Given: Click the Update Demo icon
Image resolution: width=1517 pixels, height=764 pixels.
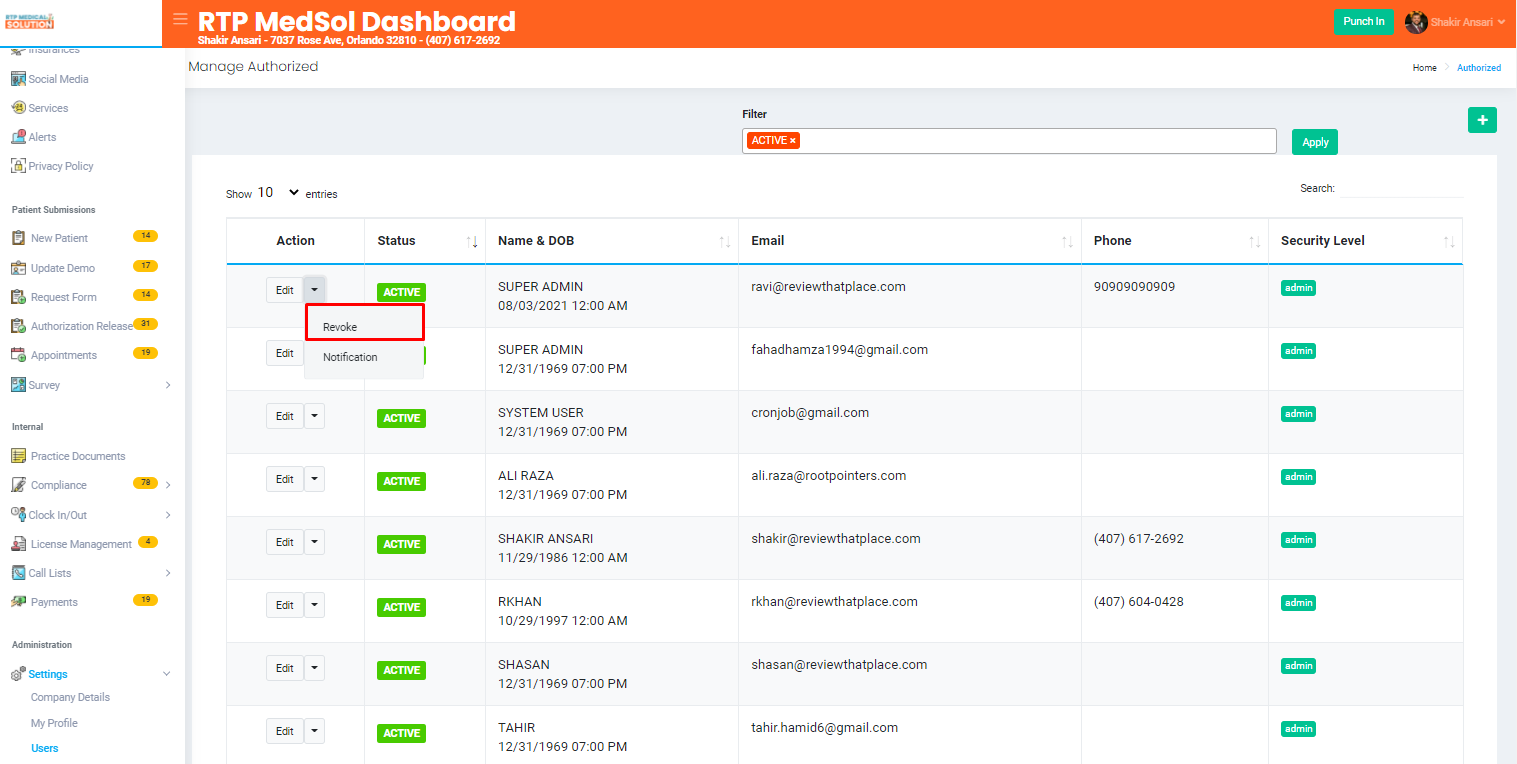Looking at the screenshot, I should (18, 268).
